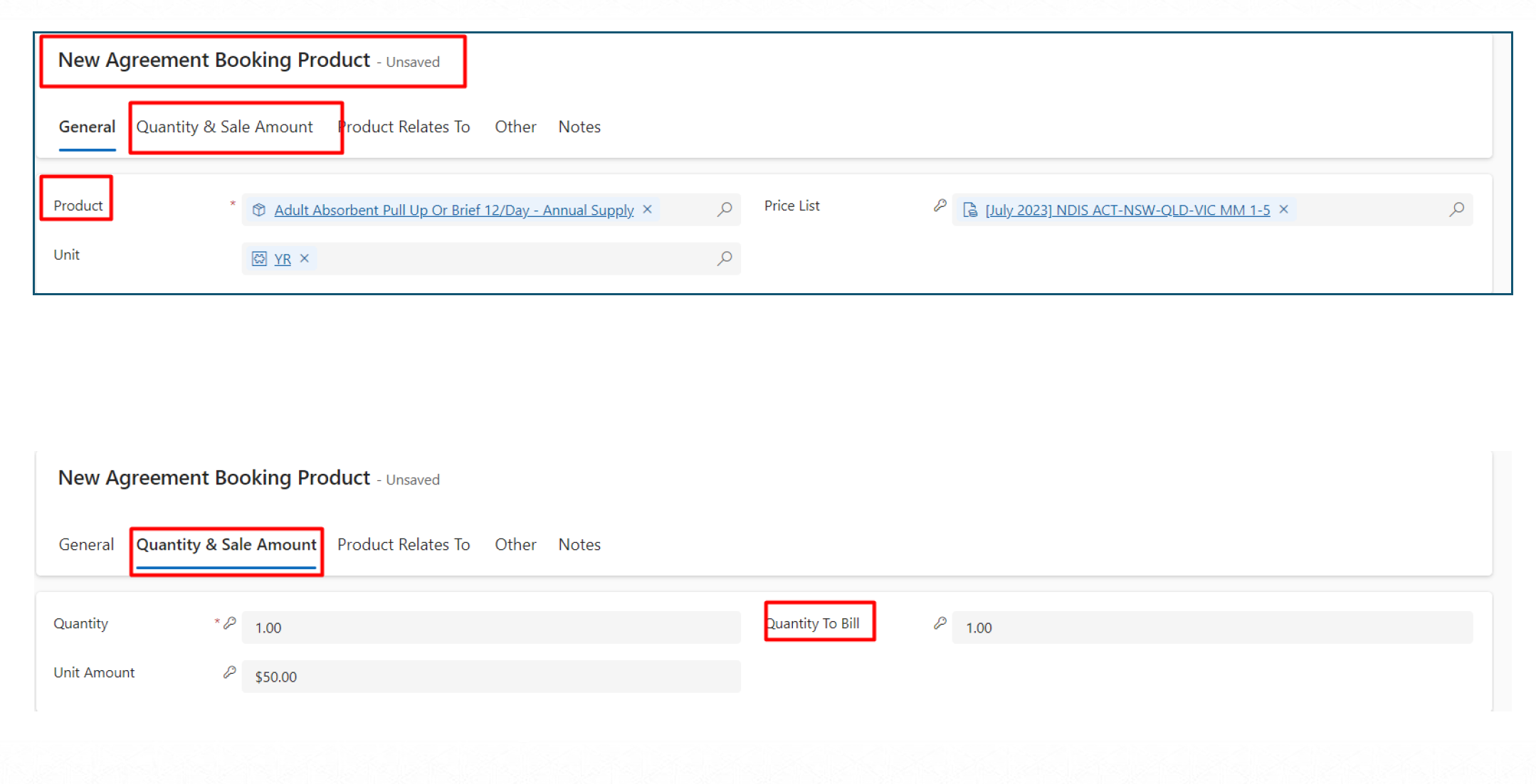Remove the YR unit value

(305, 258)
